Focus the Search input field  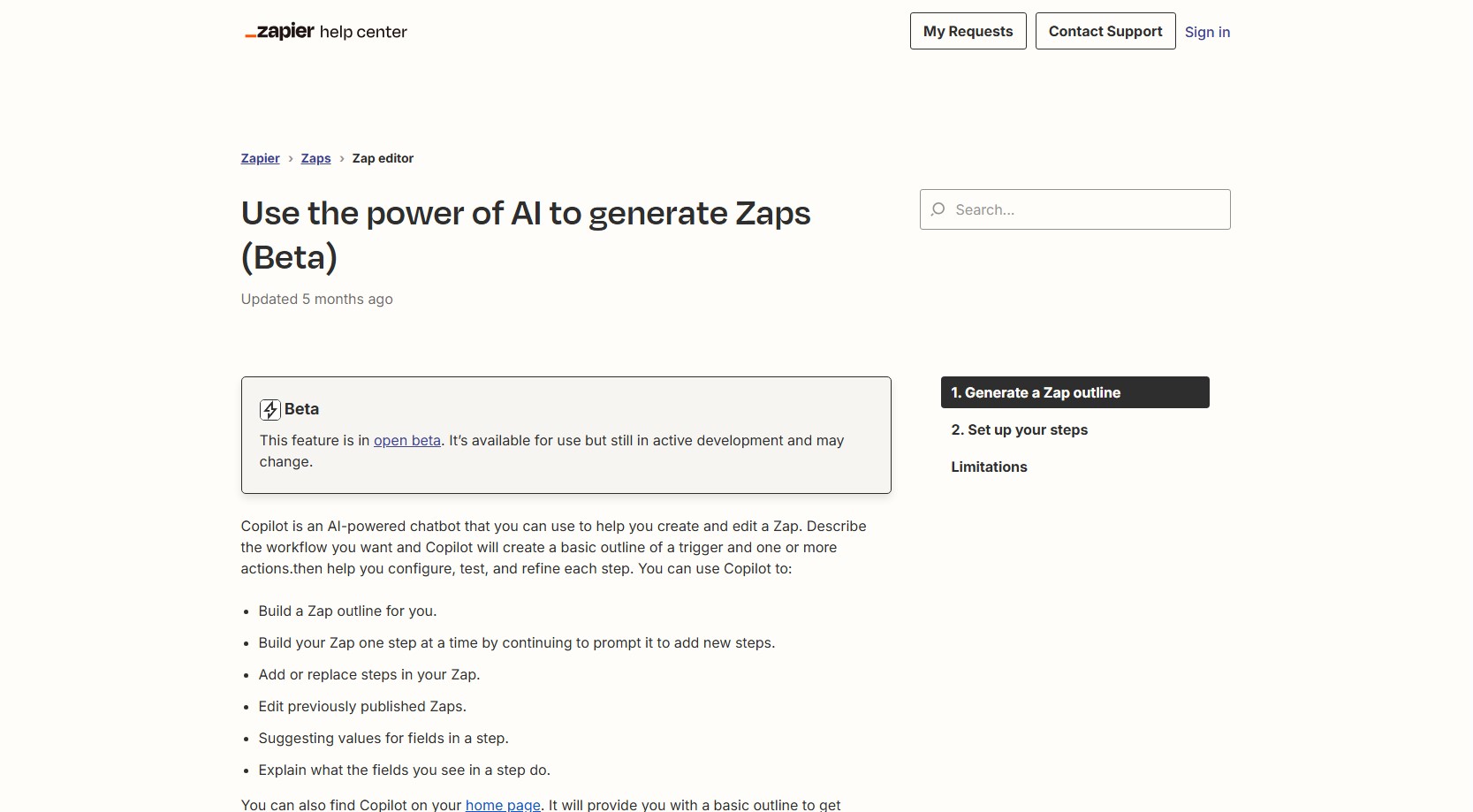coord(1087,209)
